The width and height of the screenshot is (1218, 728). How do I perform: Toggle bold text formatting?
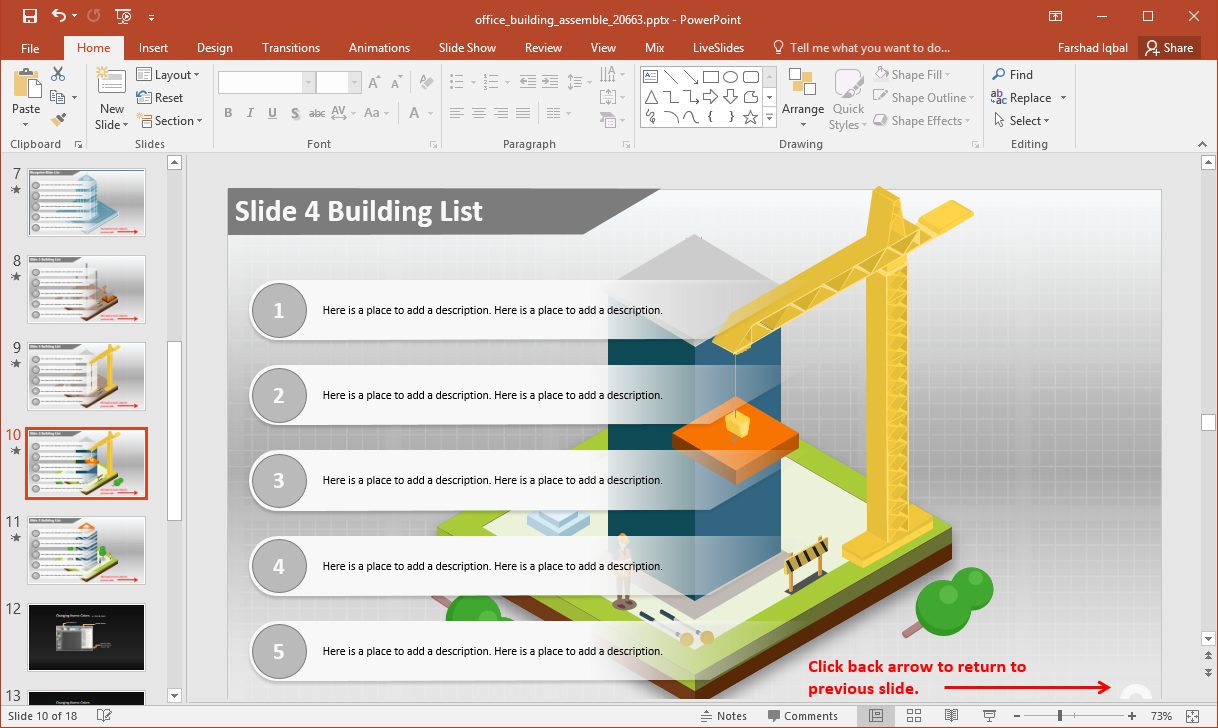[x=228, y=113]
